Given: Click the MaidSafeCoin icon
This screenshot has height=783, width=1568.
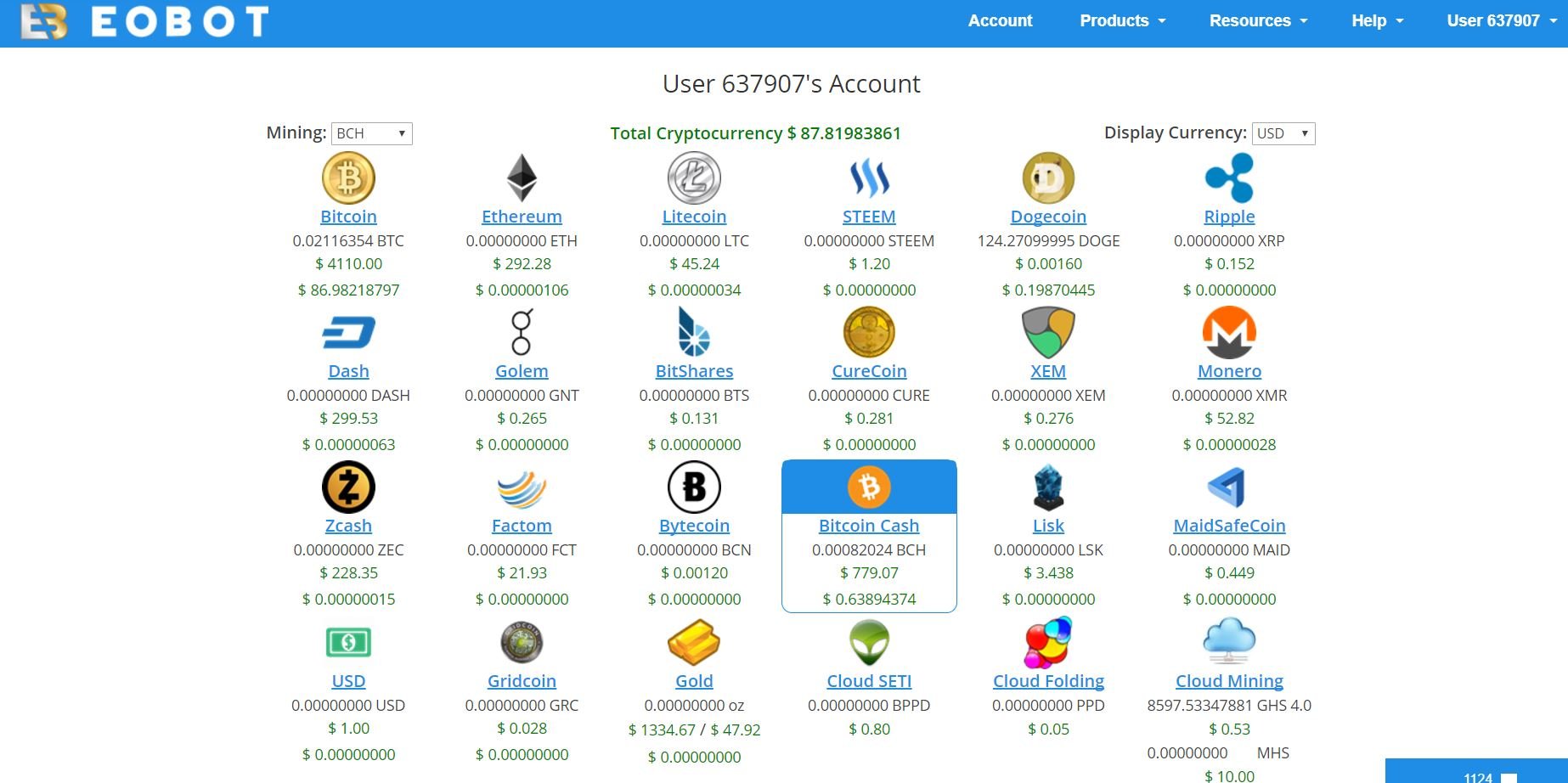Looking at the screenshot, I should pyautogui.click(x=1227, y=487).
